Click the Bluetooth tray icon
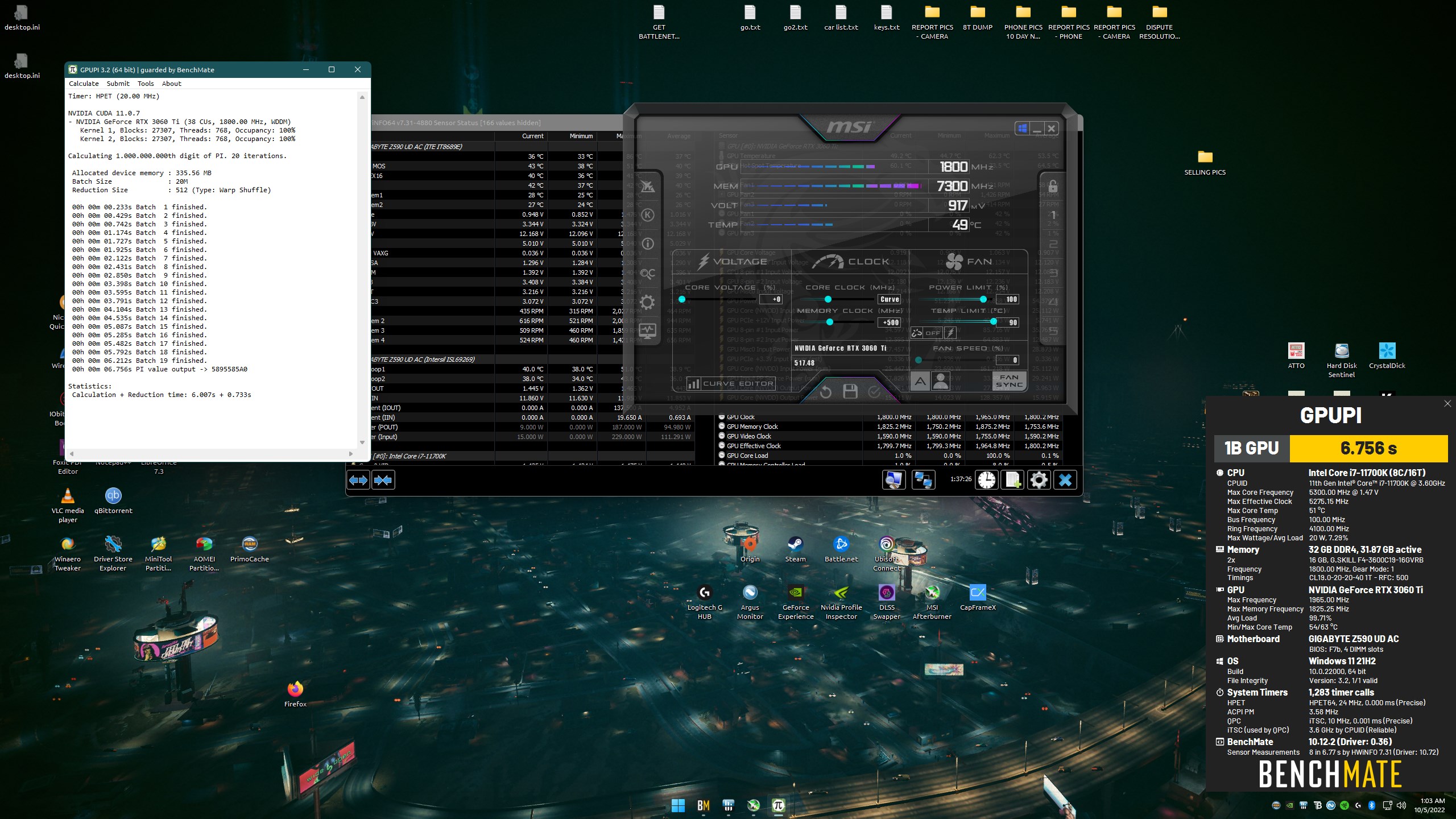 click(1371, 805)
